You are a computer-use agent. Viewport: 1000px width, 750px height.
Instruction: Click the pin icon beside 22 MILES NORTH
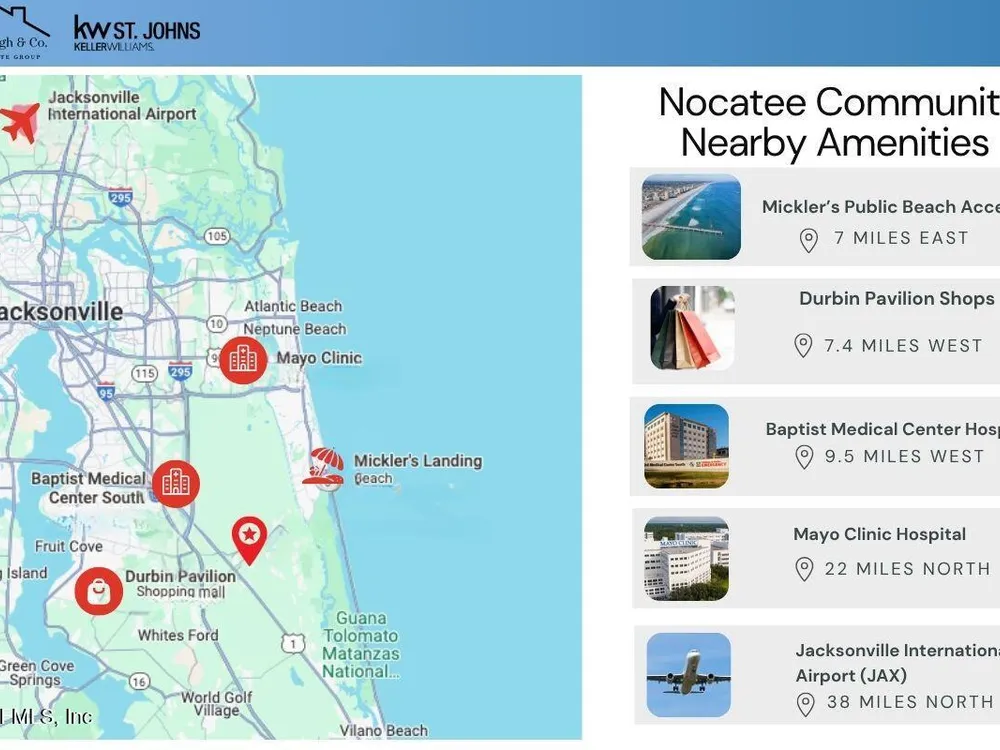[x=804, y=569]
